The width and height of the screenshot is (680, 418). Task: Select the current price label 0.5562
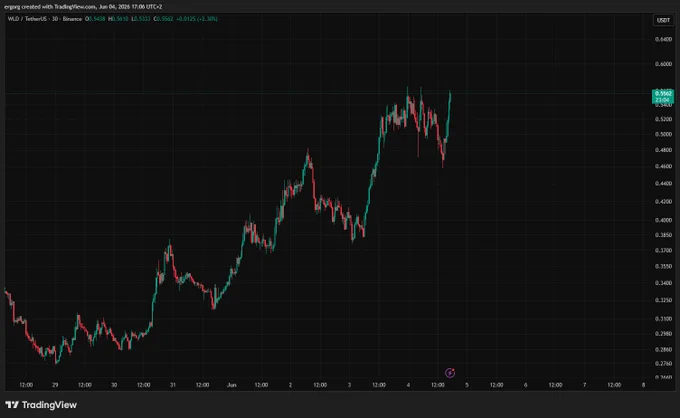click(x=663, y=94)
